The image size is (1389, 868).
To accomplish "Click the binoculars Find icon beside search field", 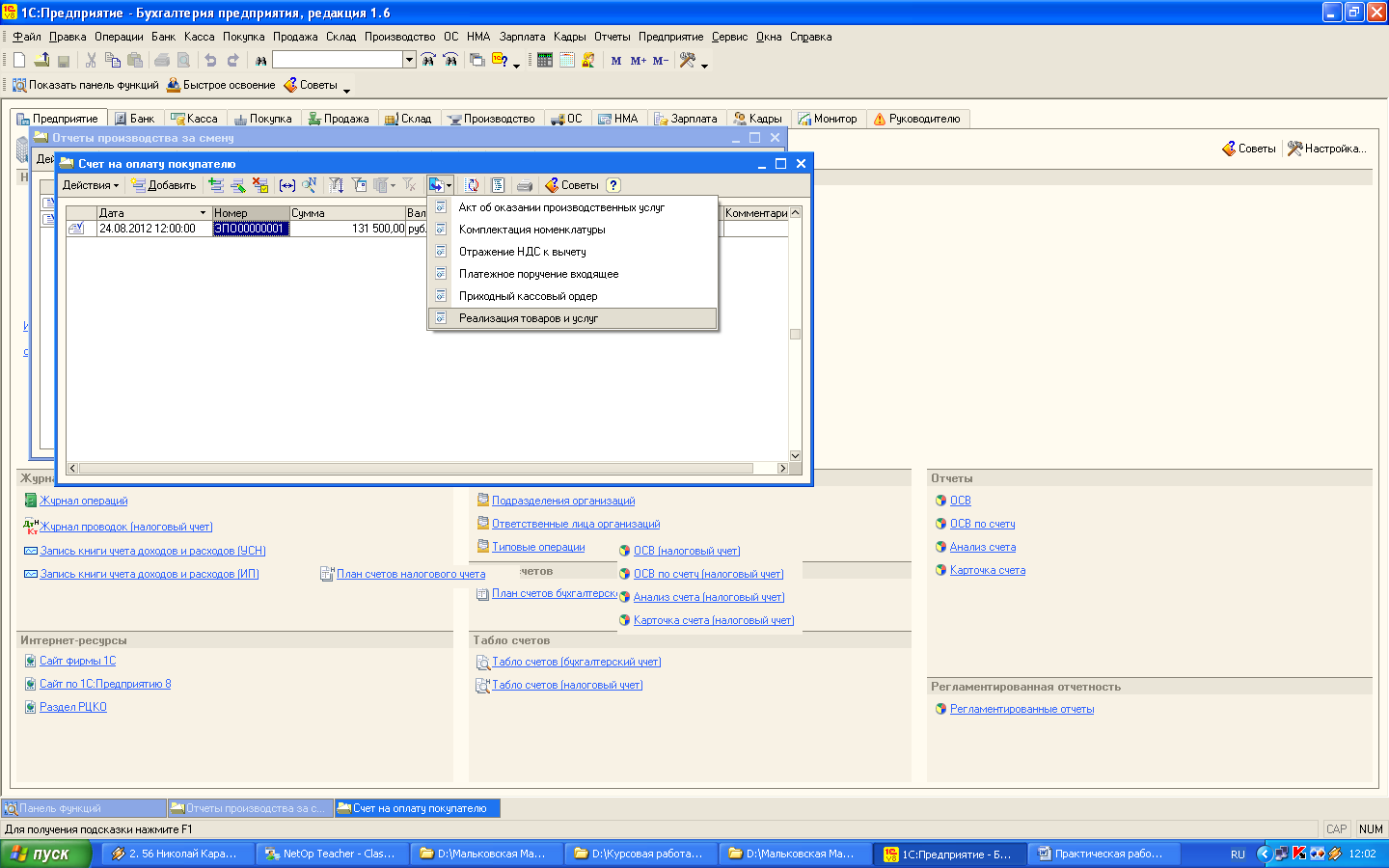I will click(x=260, y=60).
